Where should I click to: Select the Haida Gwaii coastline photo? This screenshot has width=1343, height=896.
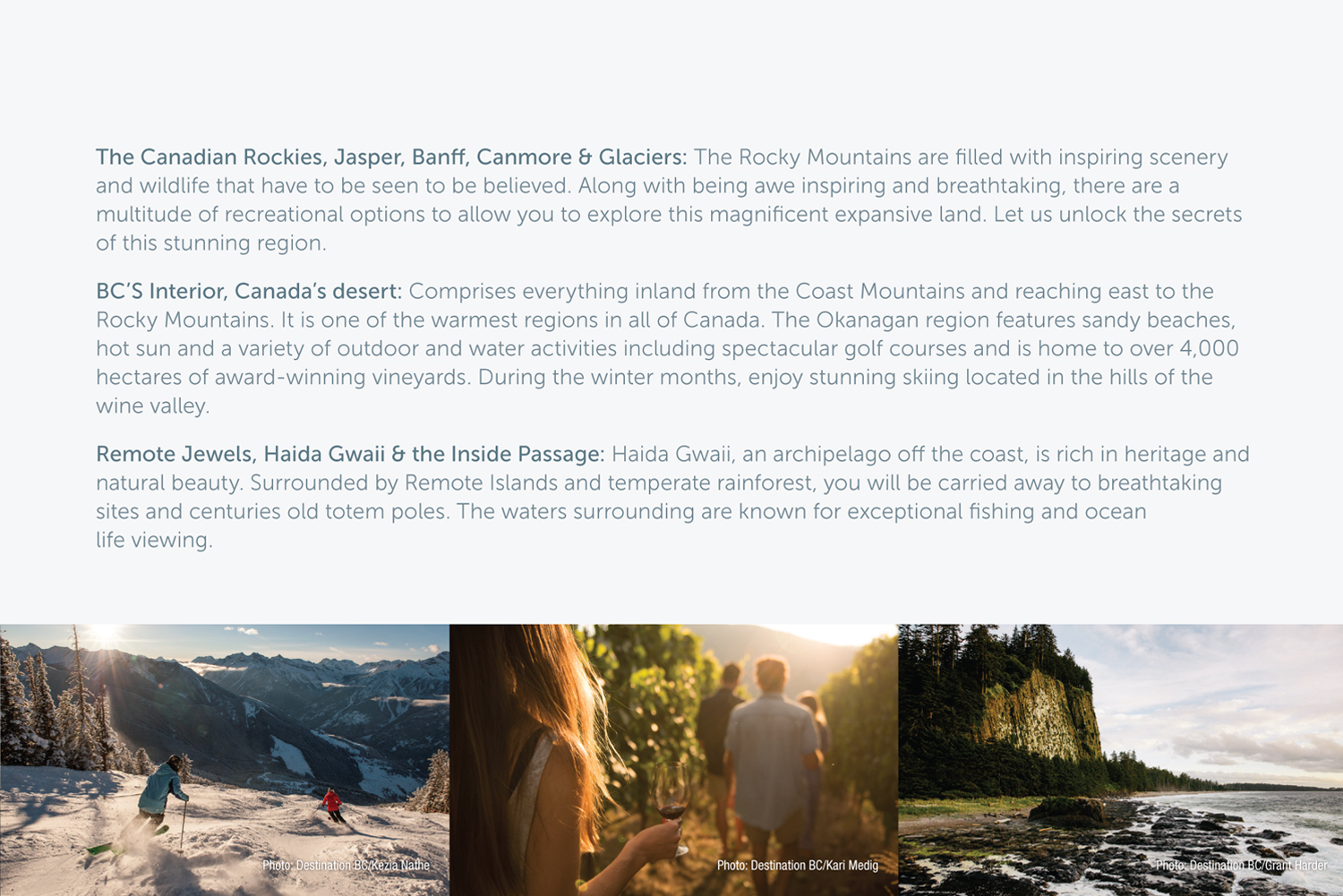(1121, 760)
